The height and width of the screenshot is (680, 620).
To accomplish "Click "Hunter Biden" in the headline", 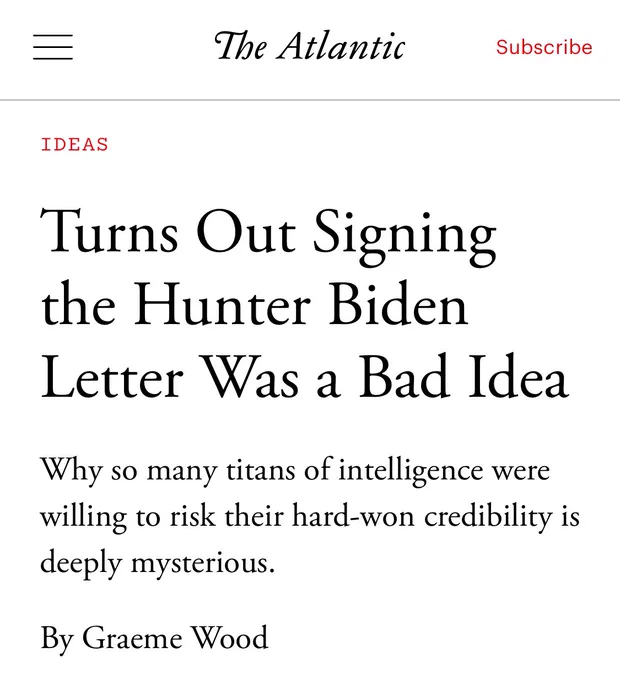I will [x=300, y=305].
